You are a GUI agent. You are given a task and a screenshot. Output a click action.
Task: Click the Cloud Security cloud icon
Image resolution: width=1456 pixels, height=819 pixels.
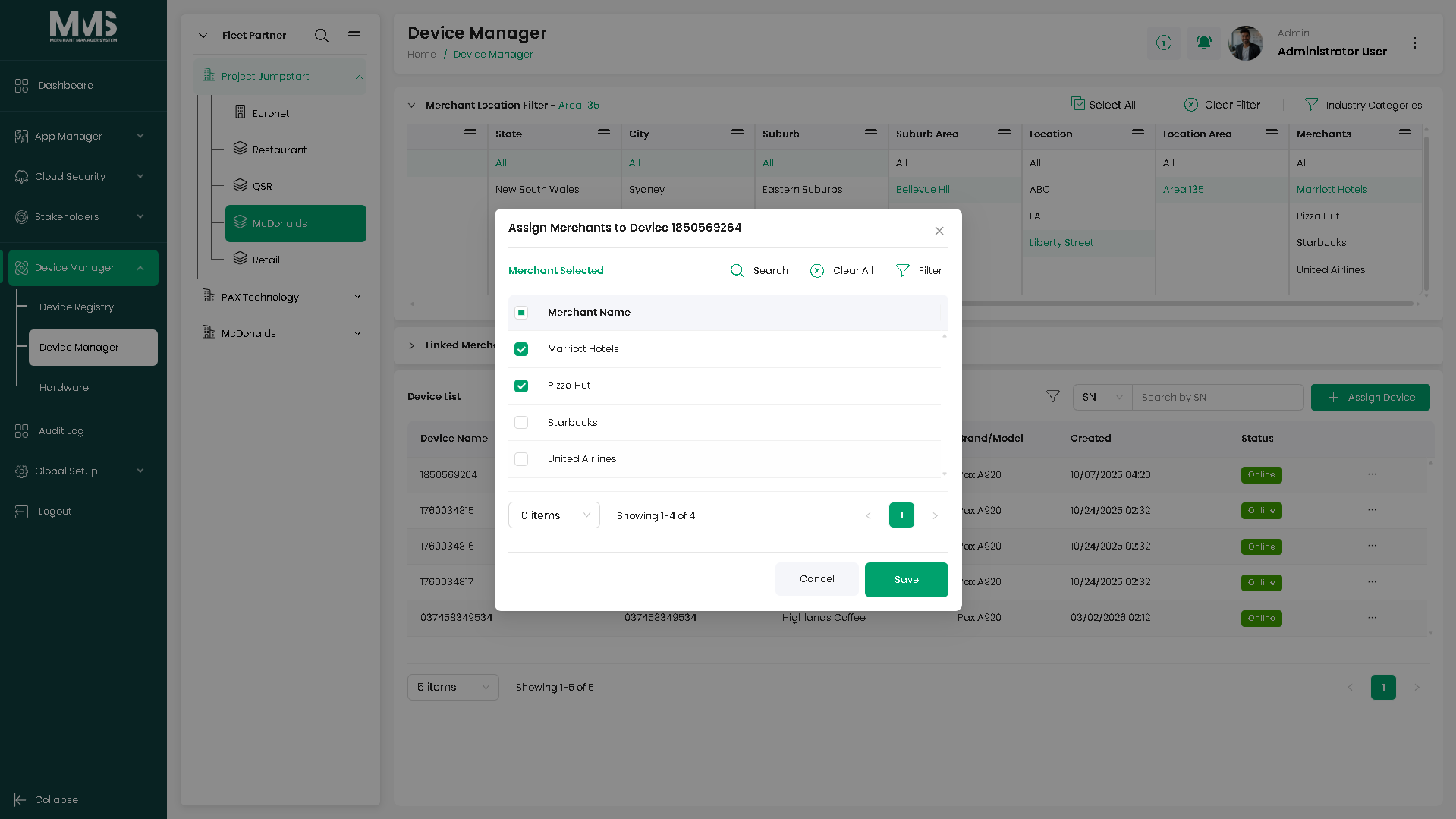[x=21, y=177]
